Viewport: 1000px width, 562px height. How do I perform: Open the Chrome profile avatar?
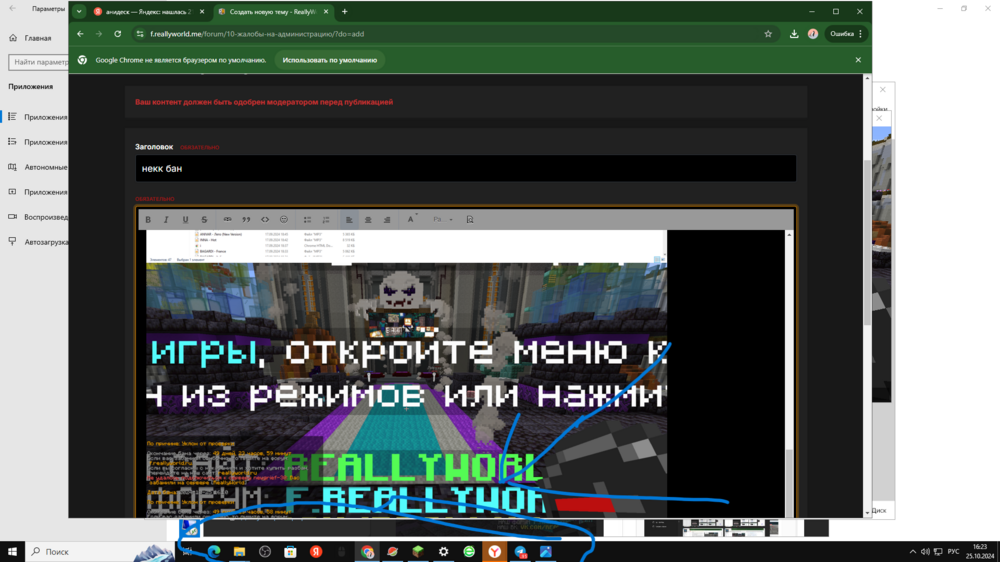pyautogui.click(x=812, y=34)
